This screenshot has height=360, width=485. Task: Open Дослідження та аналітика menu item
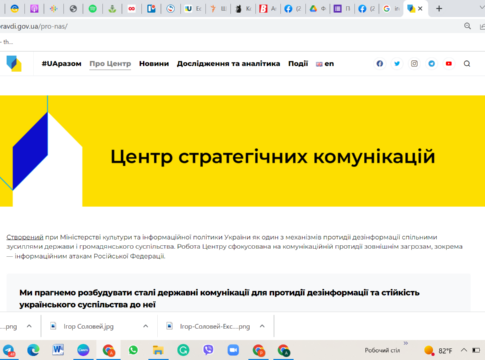tap(228, 63)
